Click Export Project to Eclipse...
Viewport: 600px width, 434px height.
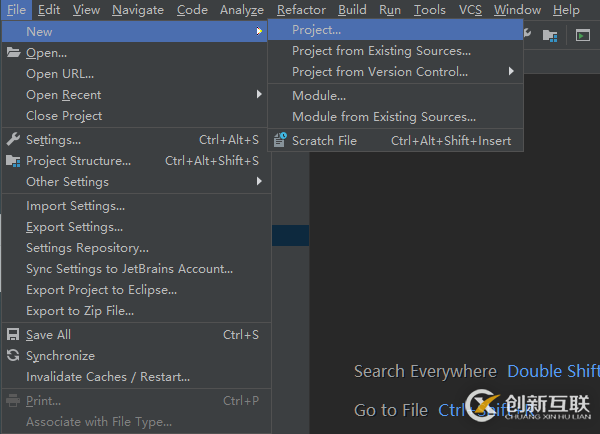point(101,290)
